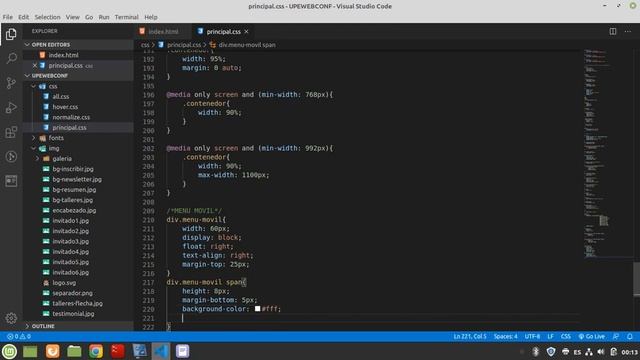The width and height of the screenshot is (640, 360).
Task: Collapse the Open Editors section
Action: point(78,44)
